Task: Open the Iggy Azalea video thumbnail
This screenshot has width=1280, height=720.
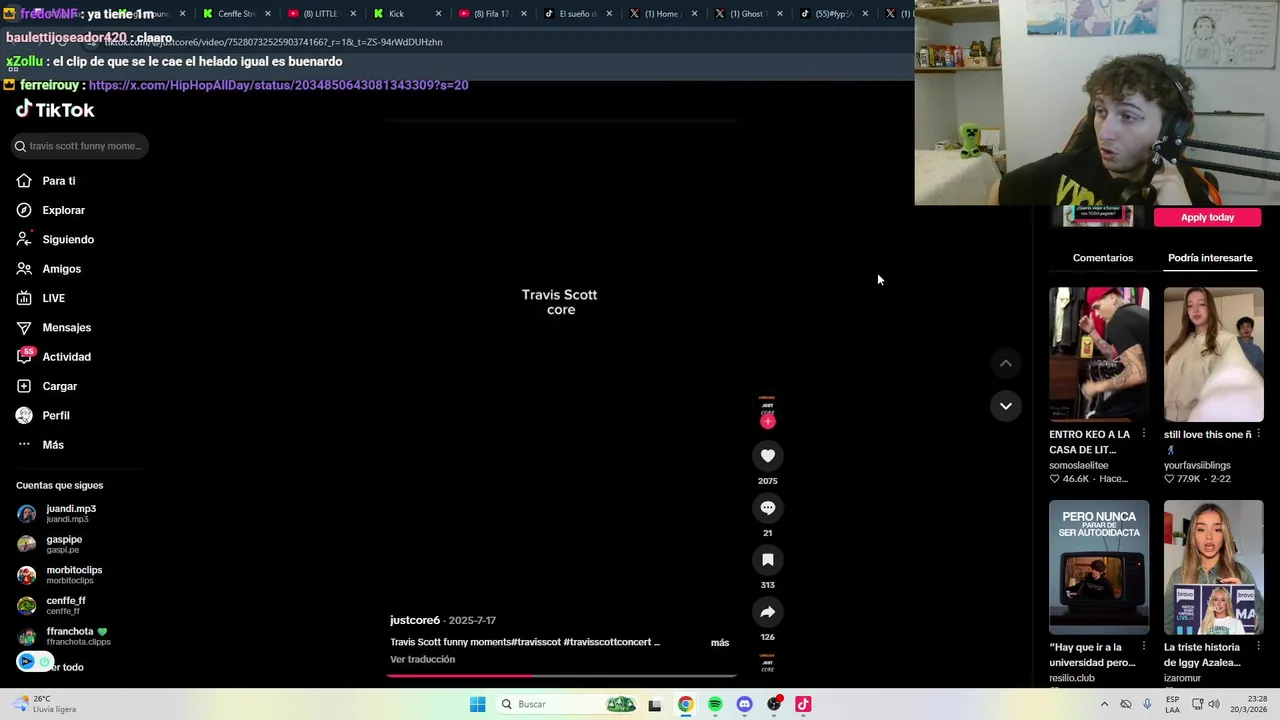Action: coord(1213,567)
